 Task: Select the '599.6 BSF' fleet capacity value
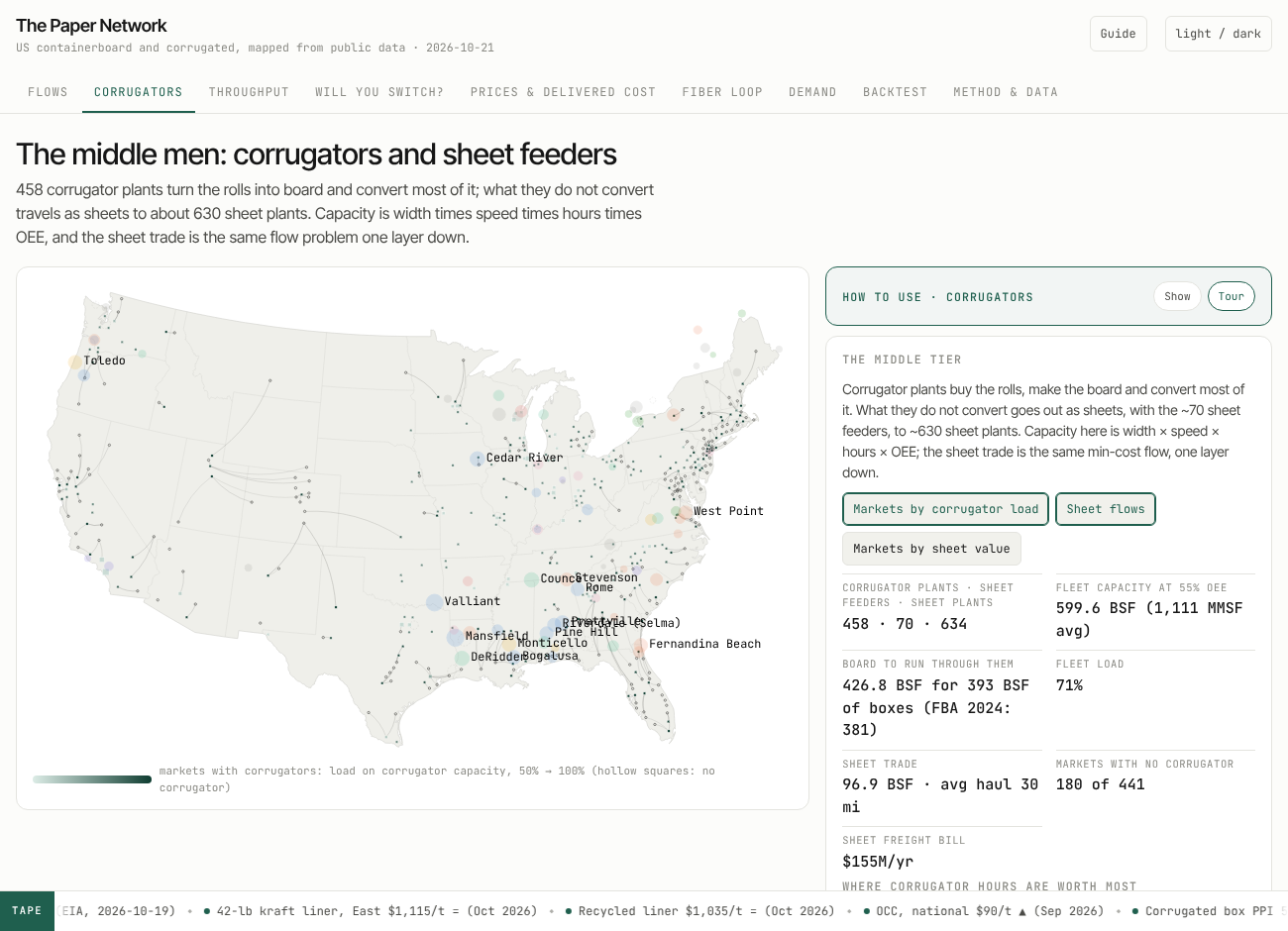pyautogui.click(x=1149, y=619)
